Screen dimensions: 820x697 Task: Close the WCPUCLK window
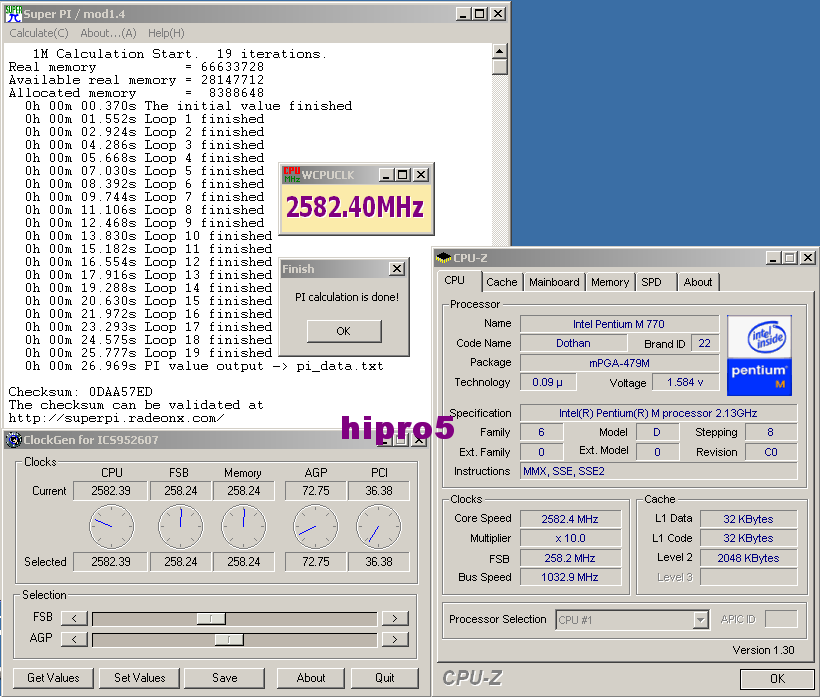click(421, 175)
